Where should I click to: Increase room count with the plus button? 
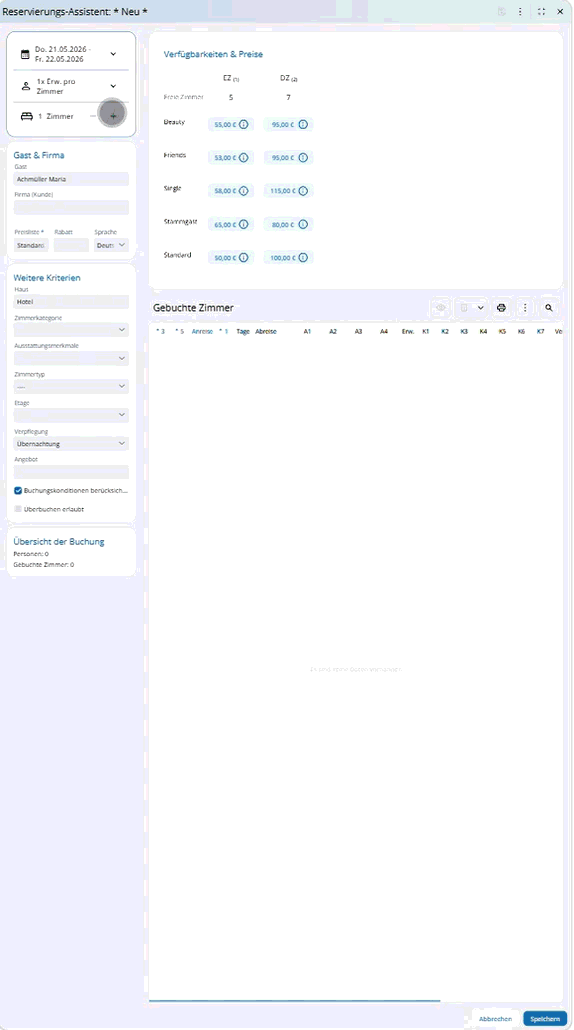click(x=113, y=116)
